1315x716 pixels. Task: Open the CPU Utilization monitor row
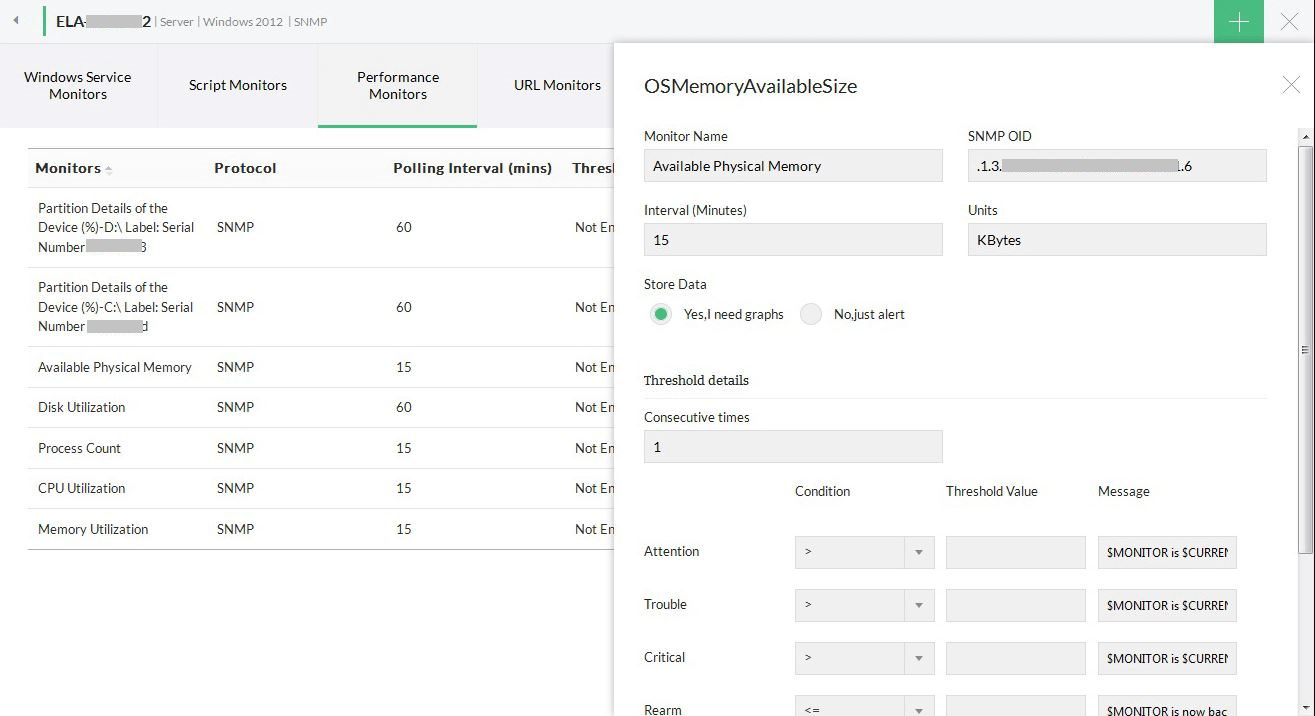[x=82, y=489]
